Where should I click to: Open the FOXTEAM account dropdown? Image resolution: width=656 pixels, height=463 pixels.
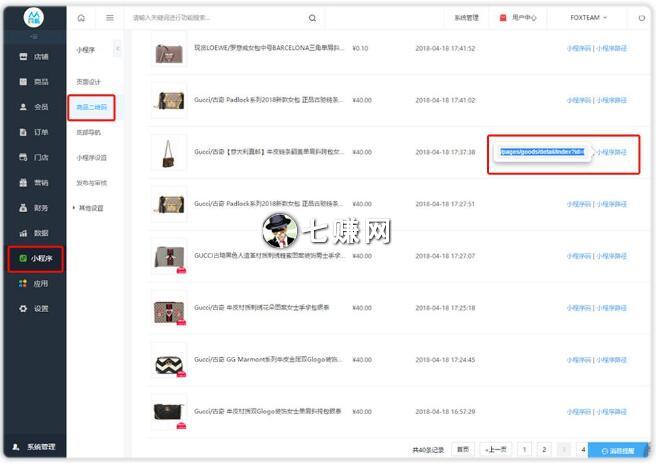tap(590, 18)
